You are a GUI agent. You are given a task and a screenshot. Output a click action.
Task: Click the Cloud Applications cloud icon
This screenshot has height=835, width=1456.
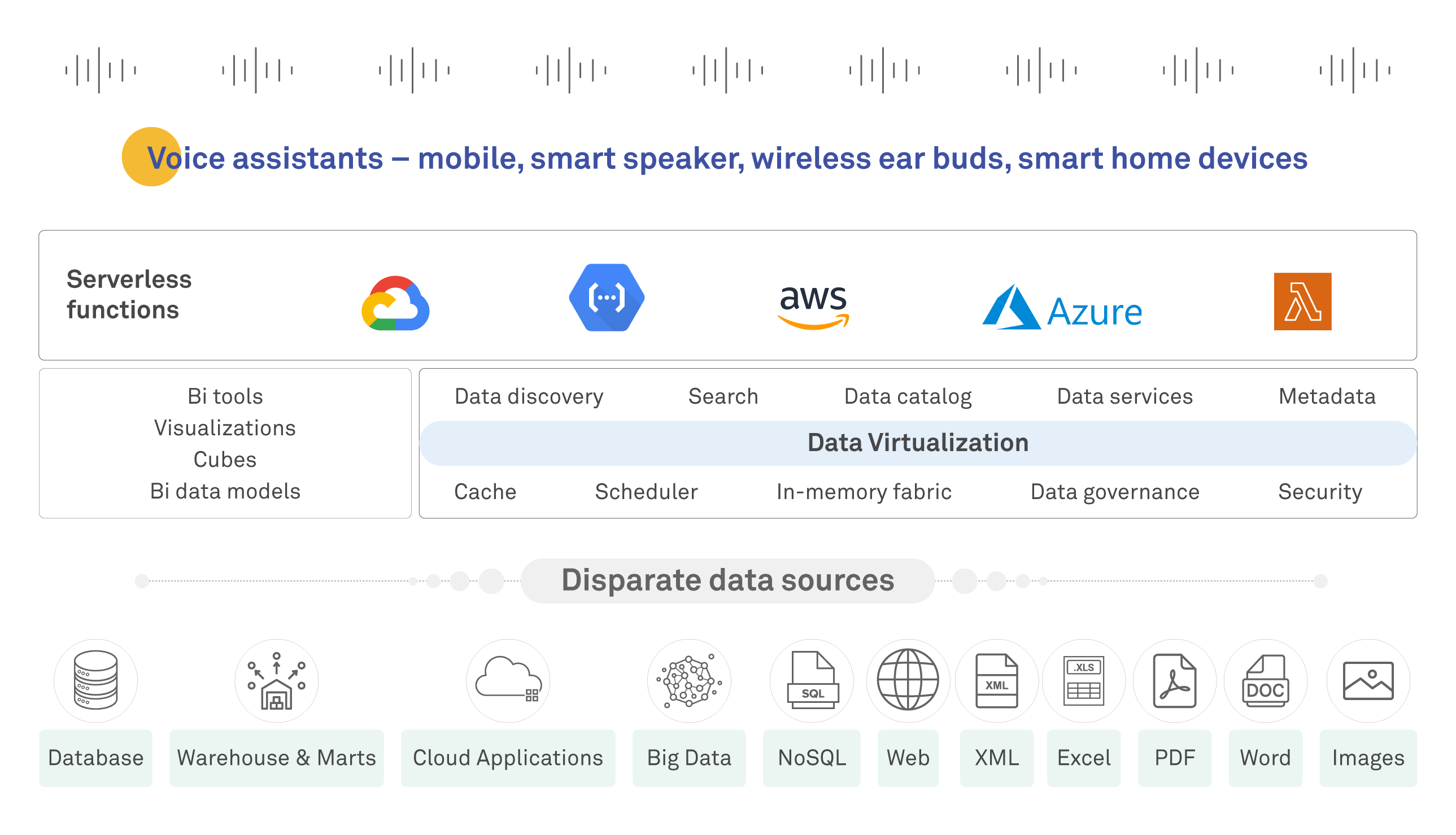(508, 680)
